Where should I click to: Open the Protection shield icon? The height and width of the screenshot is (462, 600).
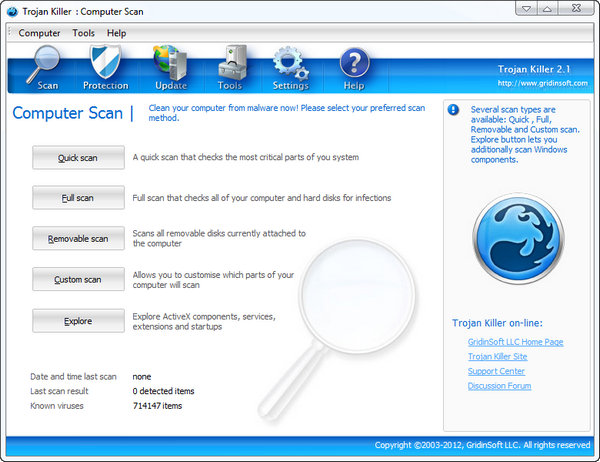[105, 66]
